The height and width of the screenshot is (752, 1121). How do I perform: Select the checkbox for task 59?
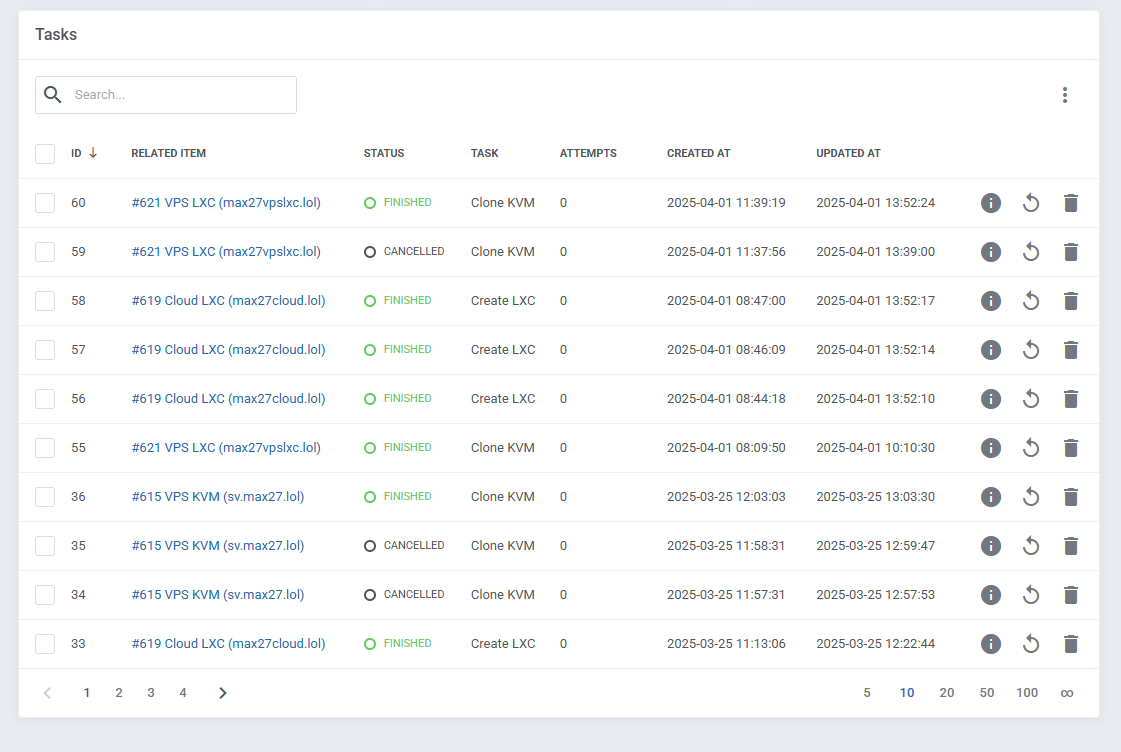click(x=45, y=252)
